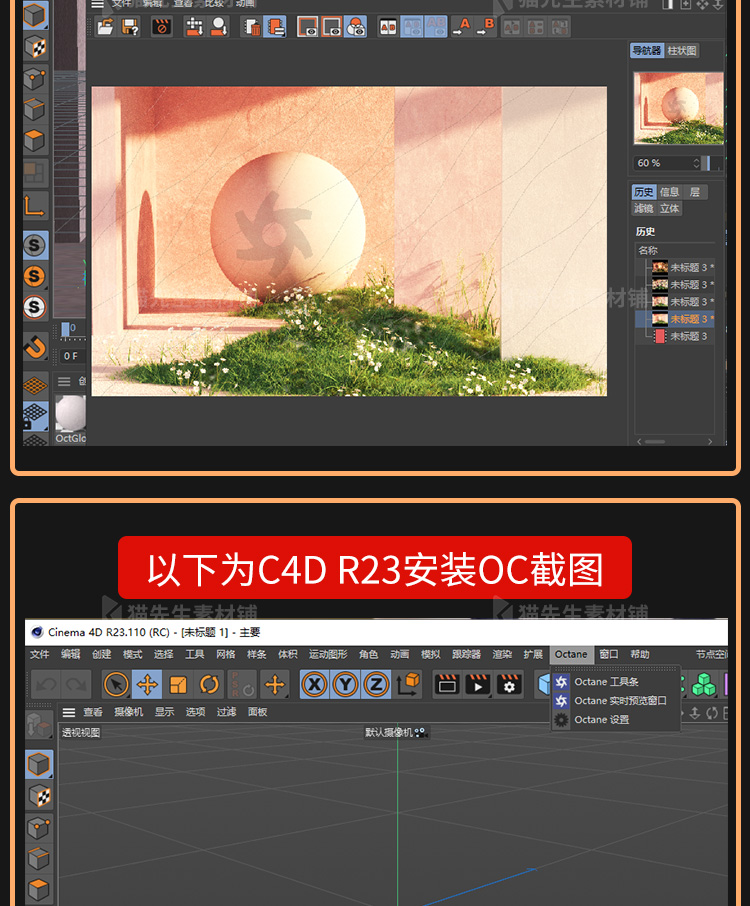Select the Scale tool in R23 toolbar
This screenshot has width=750, height=906.
(x=178, y=685)
